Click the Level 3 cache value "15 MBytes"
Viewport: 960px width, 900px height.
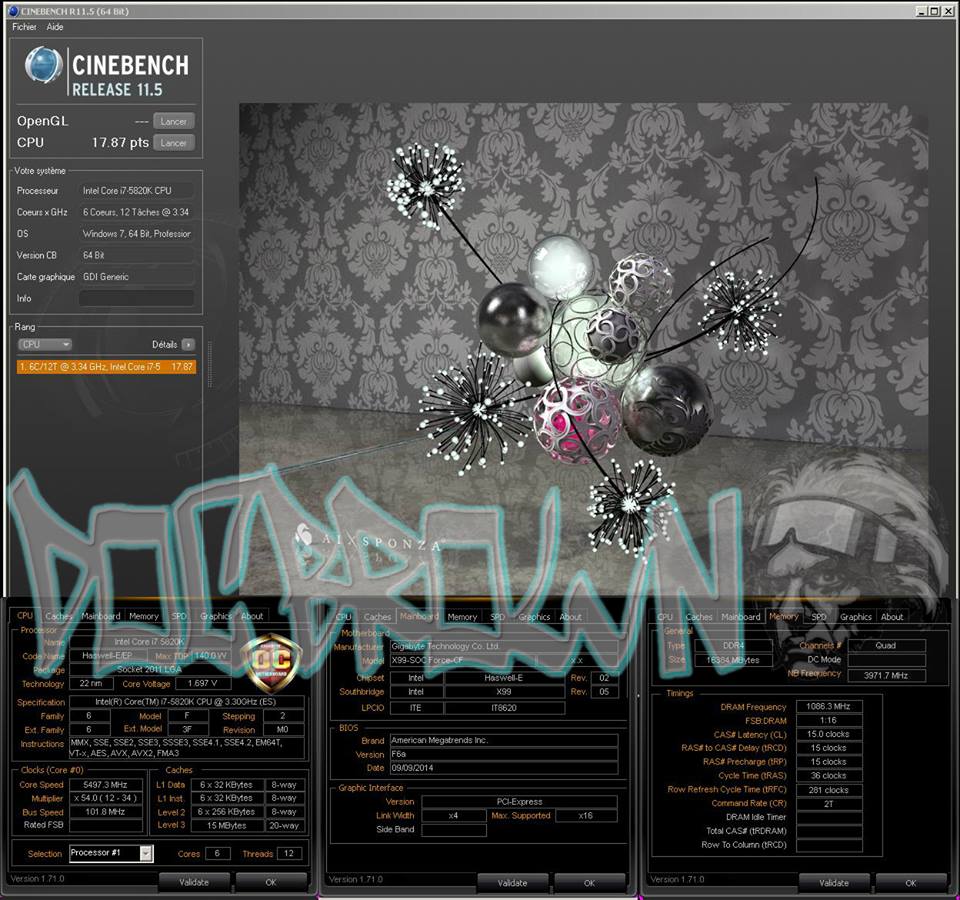[227, 825]
